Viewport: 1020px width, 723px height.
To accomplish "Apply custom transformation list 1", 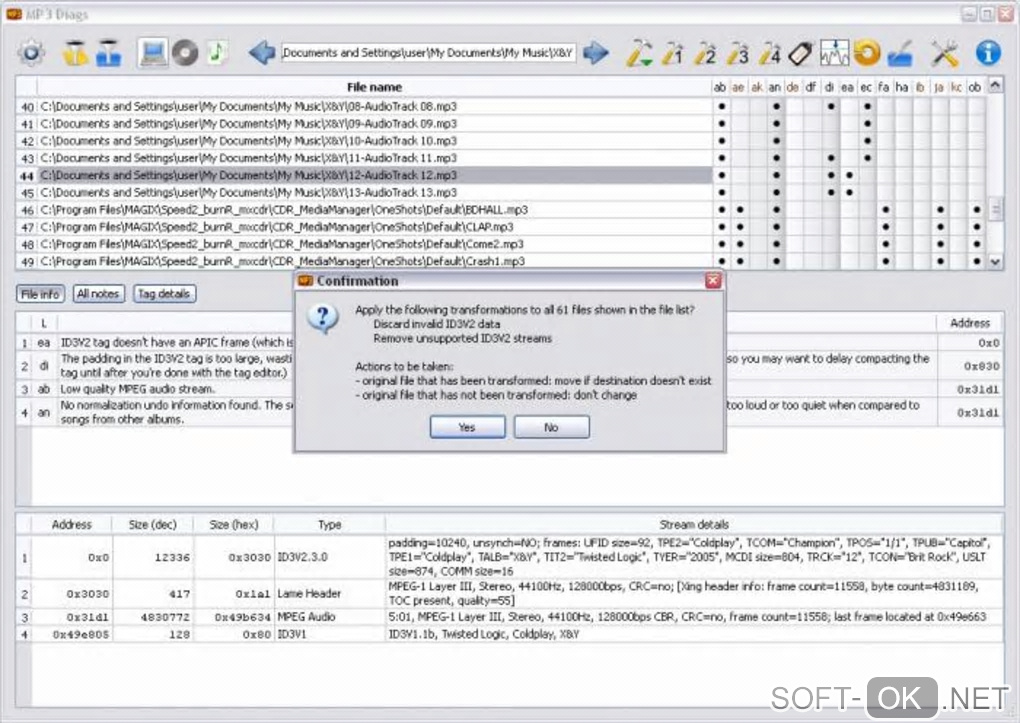I will pyautogui.click(x=673, y=53).
